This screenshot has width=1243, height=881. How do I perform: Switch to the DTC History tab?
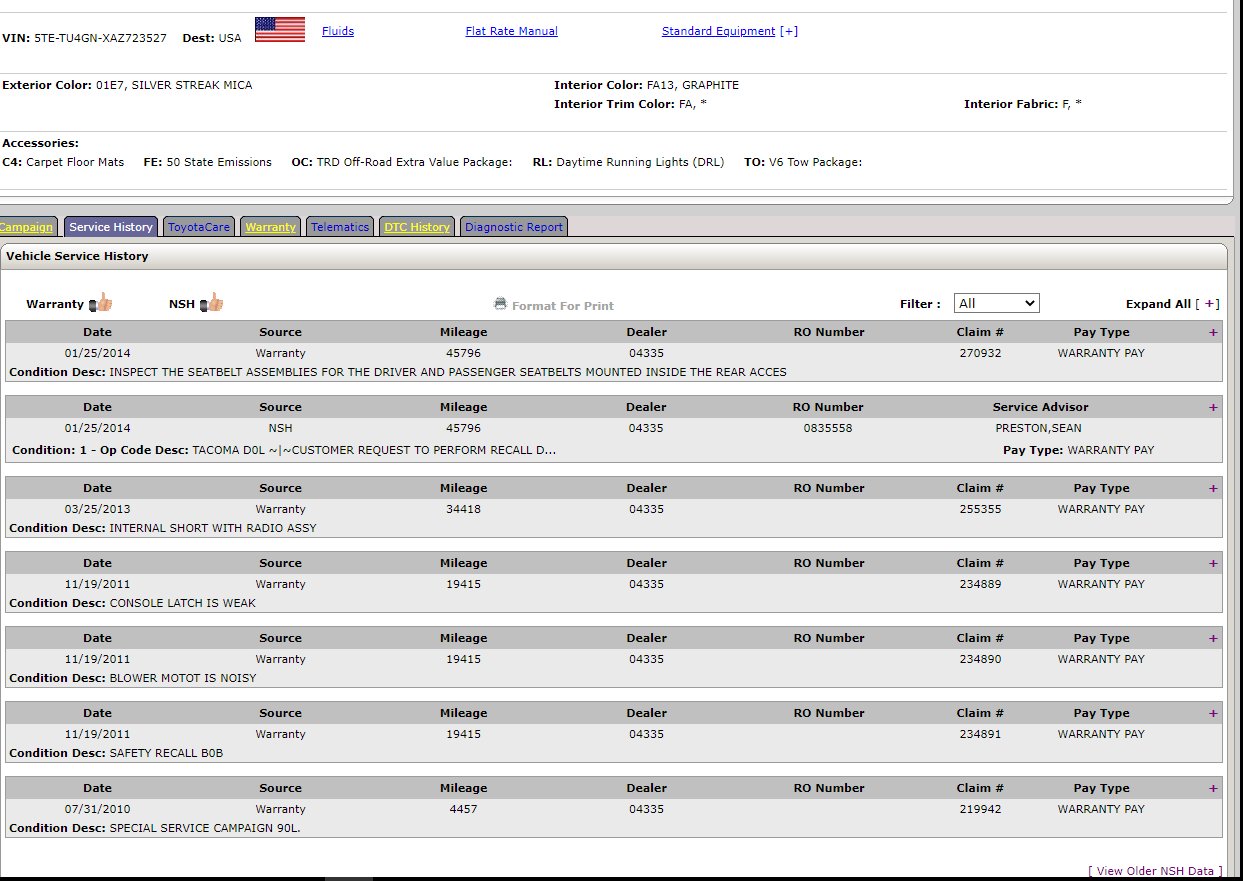tap(416, 227)
